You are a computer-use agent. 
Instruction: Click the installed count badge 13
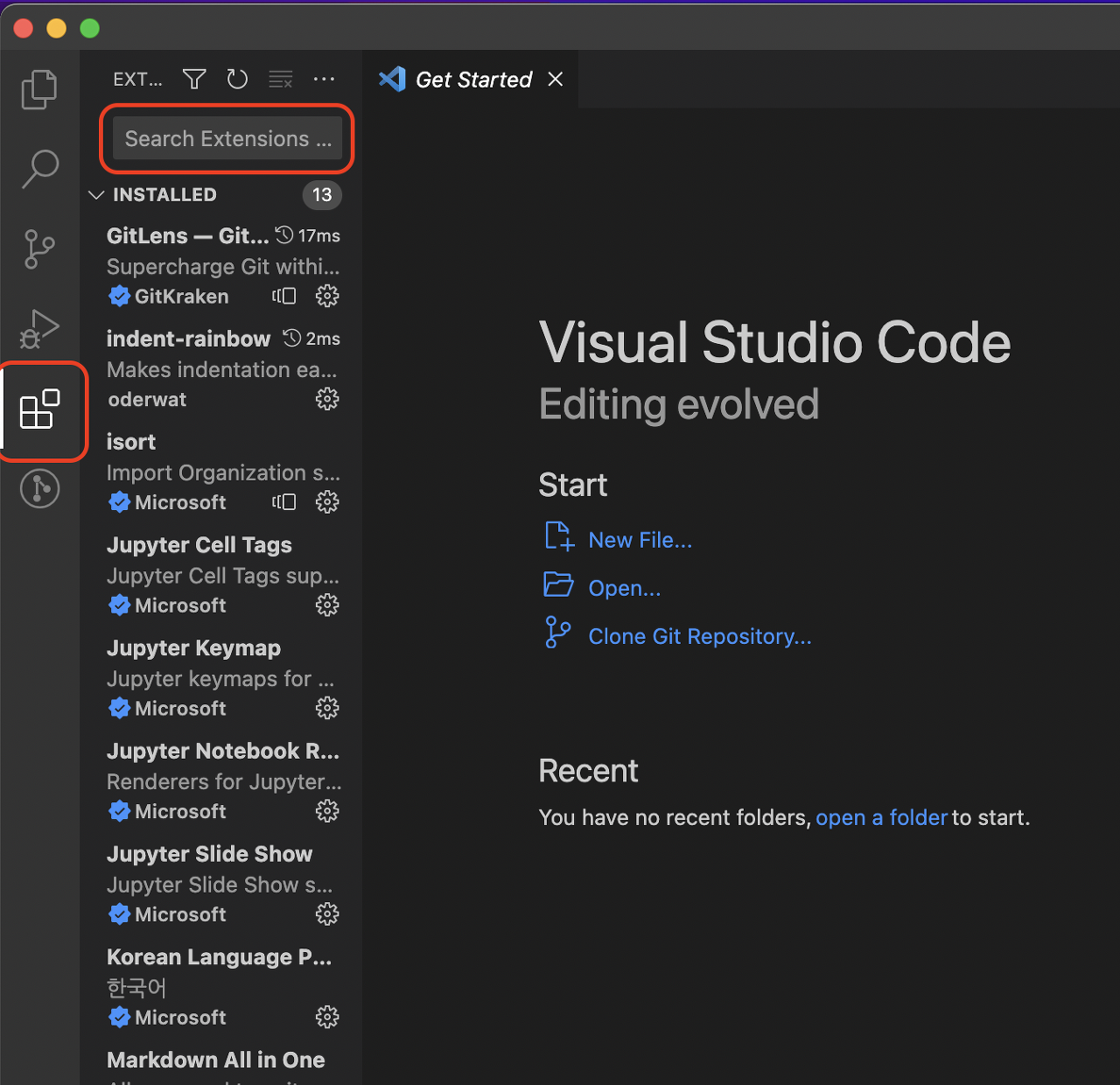coord(322,194)
